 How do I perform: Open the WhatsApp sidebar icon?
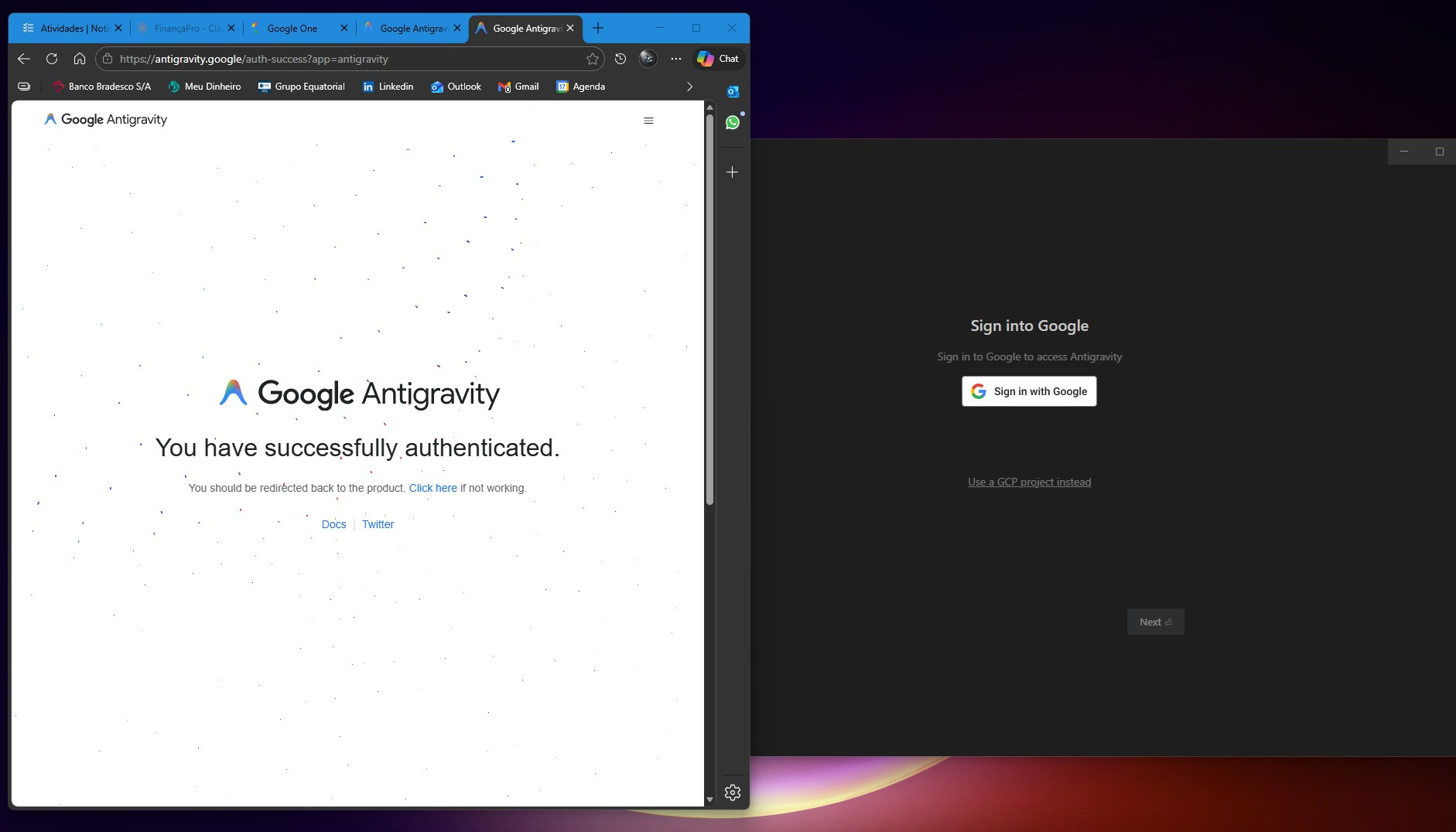(733, 122)
